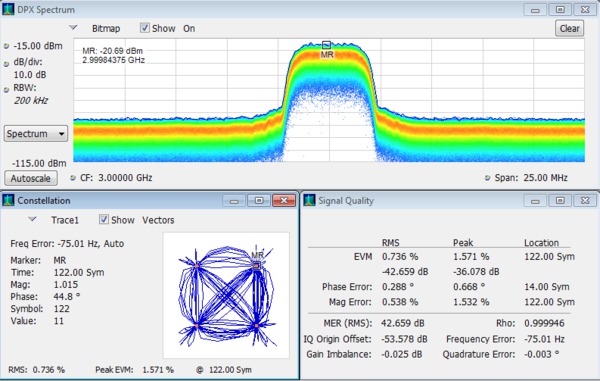
Task: Click the Signal Quality window icon
Action: tap(310, 200)
